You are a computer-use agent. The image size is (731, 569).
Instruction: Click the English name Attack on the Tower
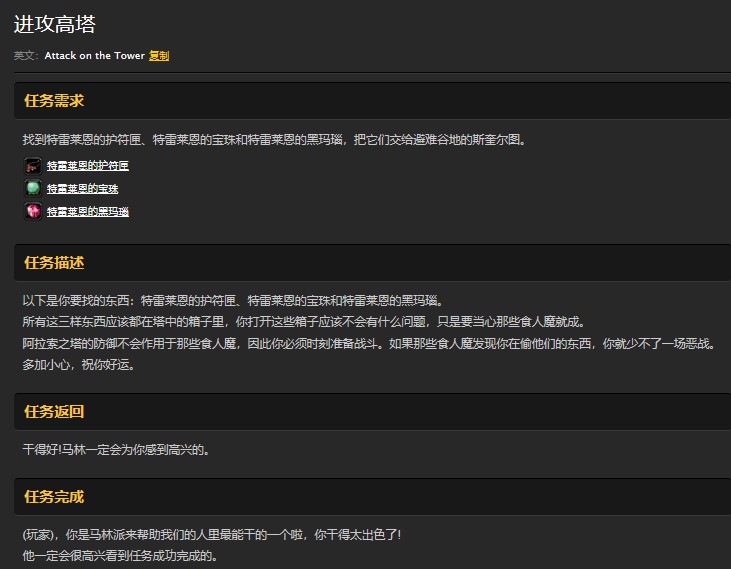coord(94,56)
